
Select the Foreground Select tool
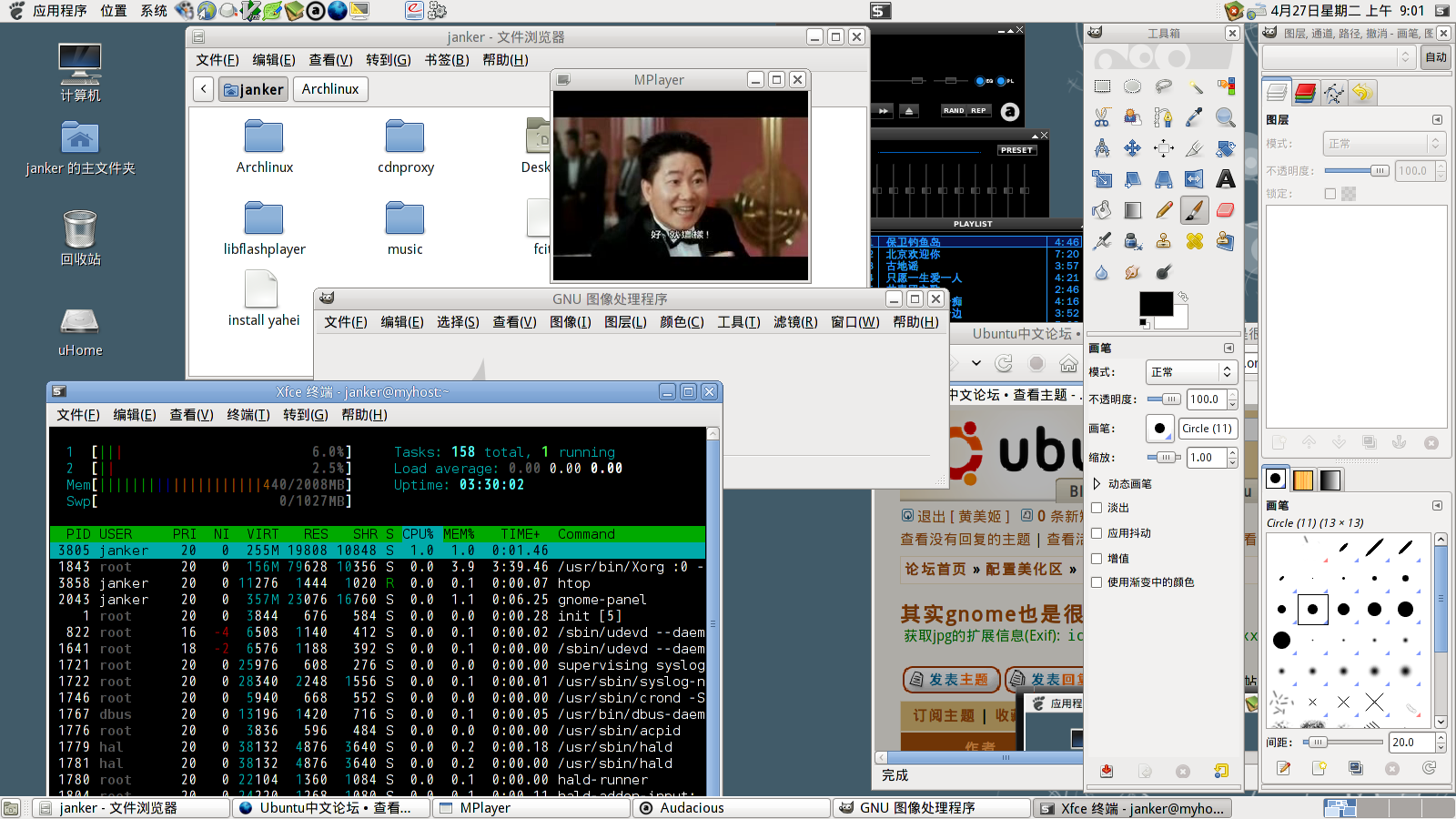1133,117
